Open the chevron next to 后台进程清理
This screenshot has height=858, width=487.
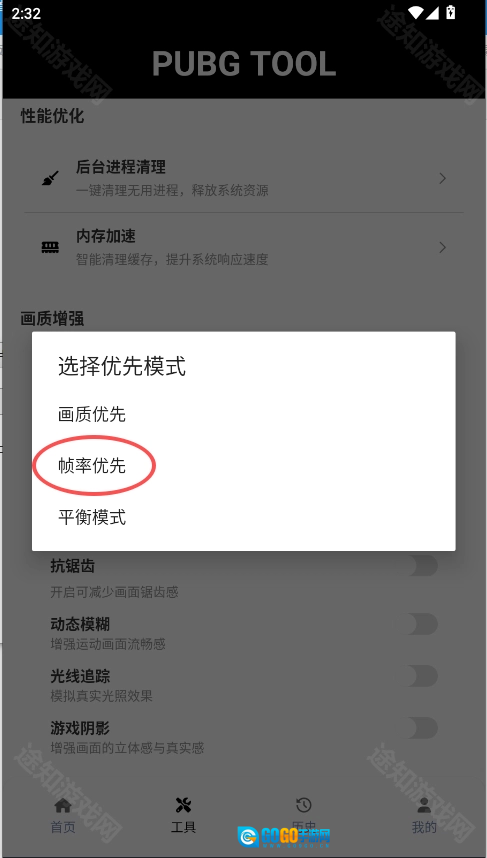442,178
